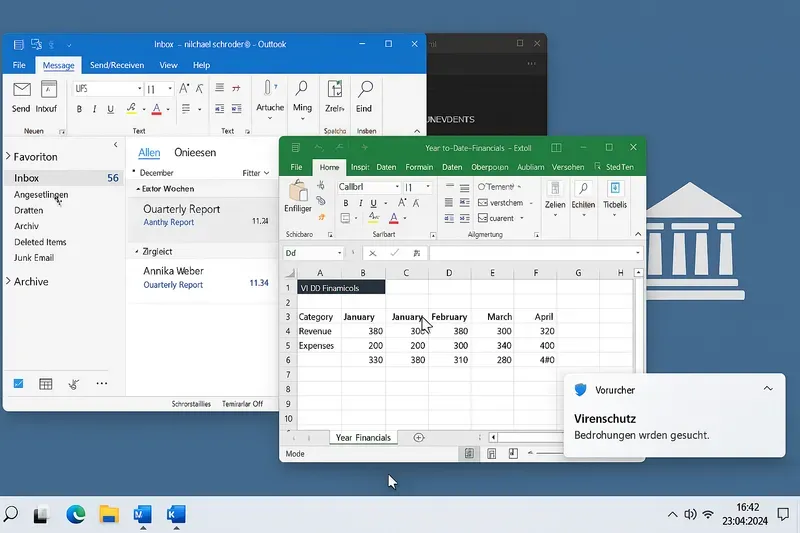800x533 pixels.
Task: Click the Zrefr icon in Outlook
Action: coord(335,89)
